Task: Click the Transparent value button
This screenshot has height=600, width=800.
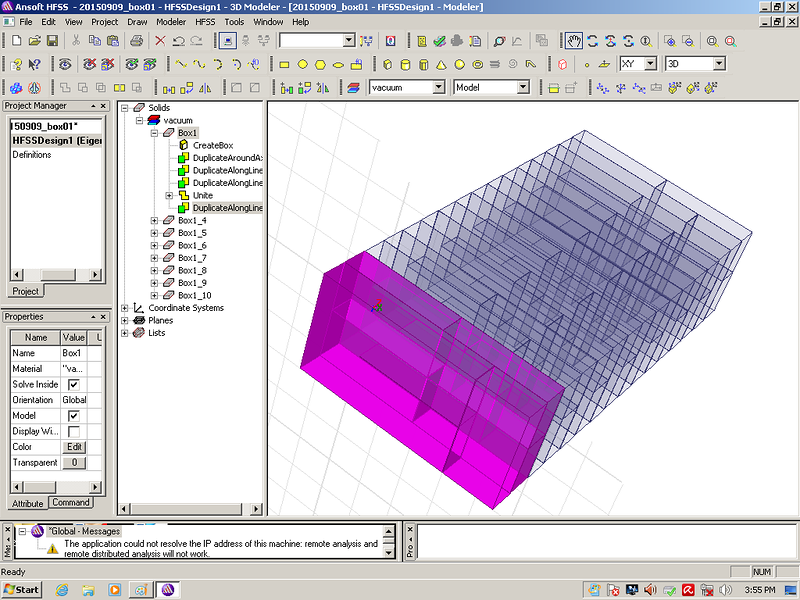Action: pos(74,463)
